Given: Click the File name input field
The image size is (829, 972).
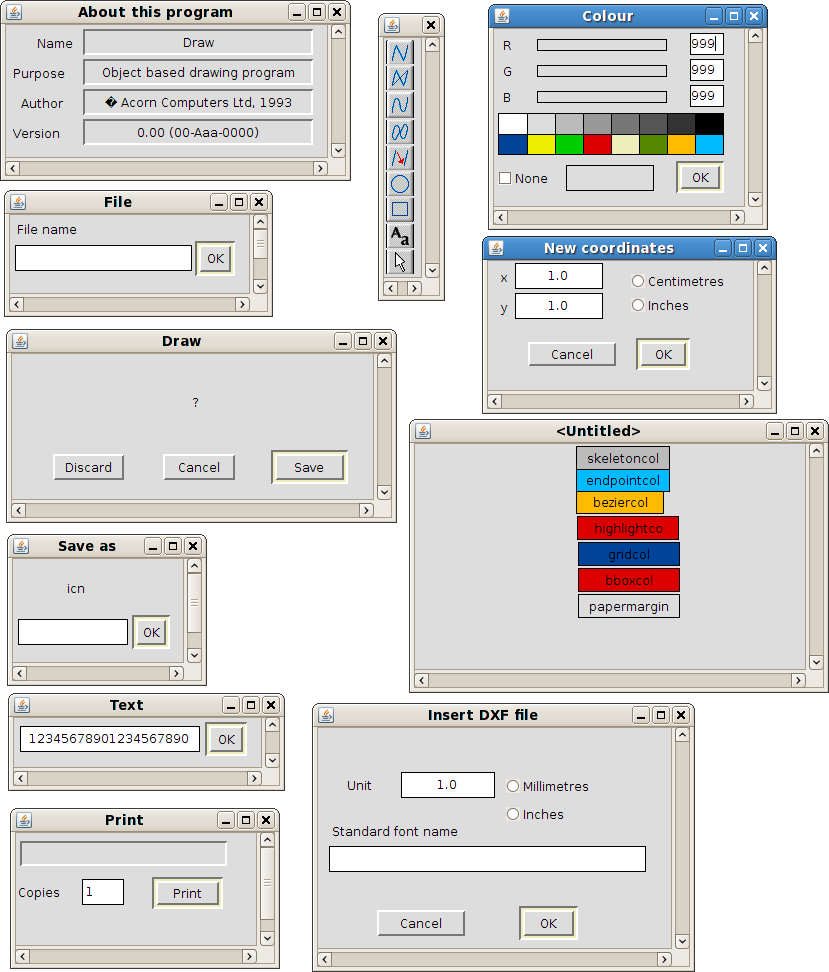Looking at the screenshot, I should (x=103, y=258).
